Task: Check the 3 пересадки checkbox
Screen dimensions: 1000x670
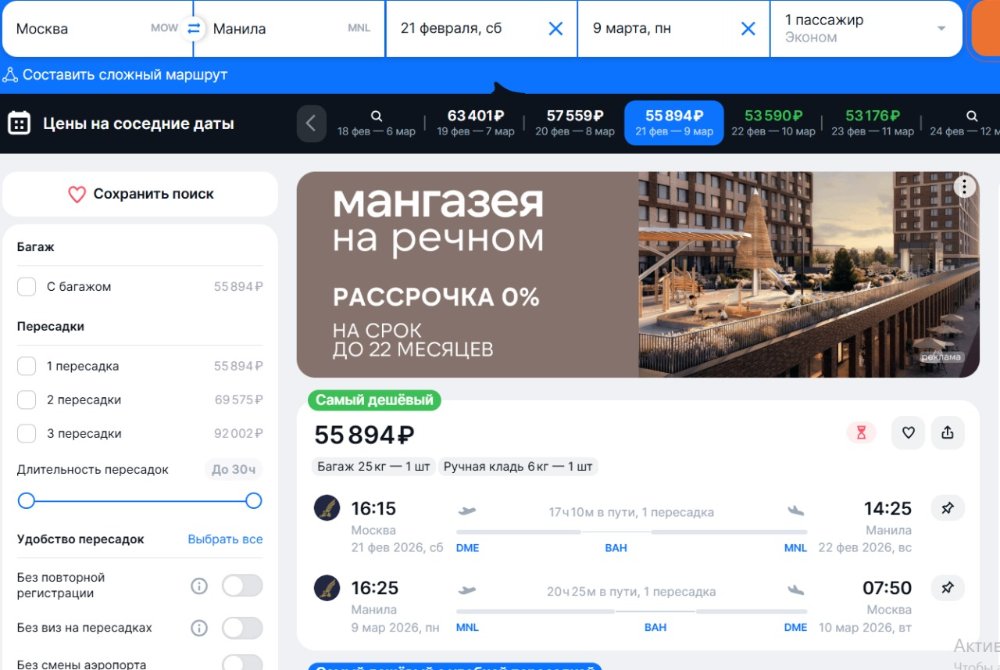Action: pos(26,433)
